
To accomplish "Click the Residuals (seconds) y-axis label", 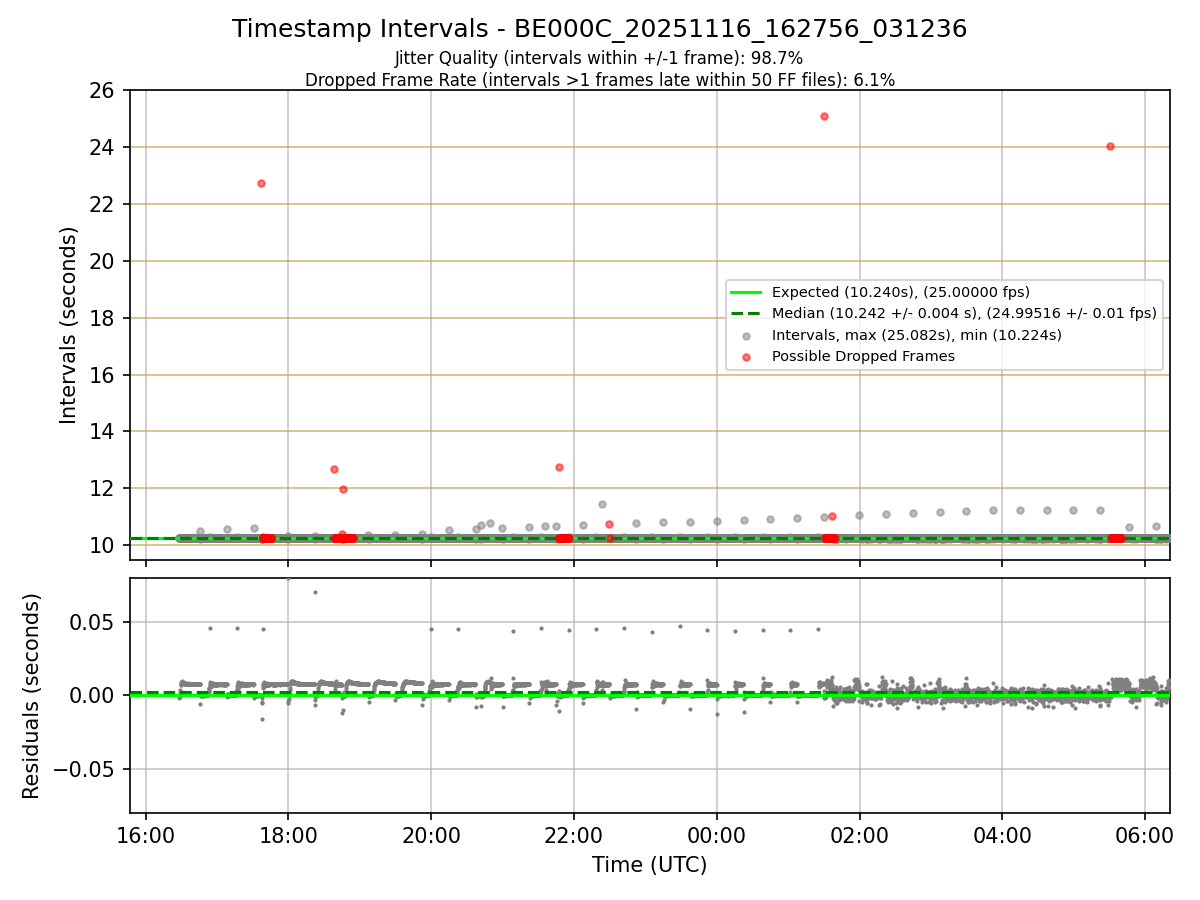I will (x=32, y=696).
